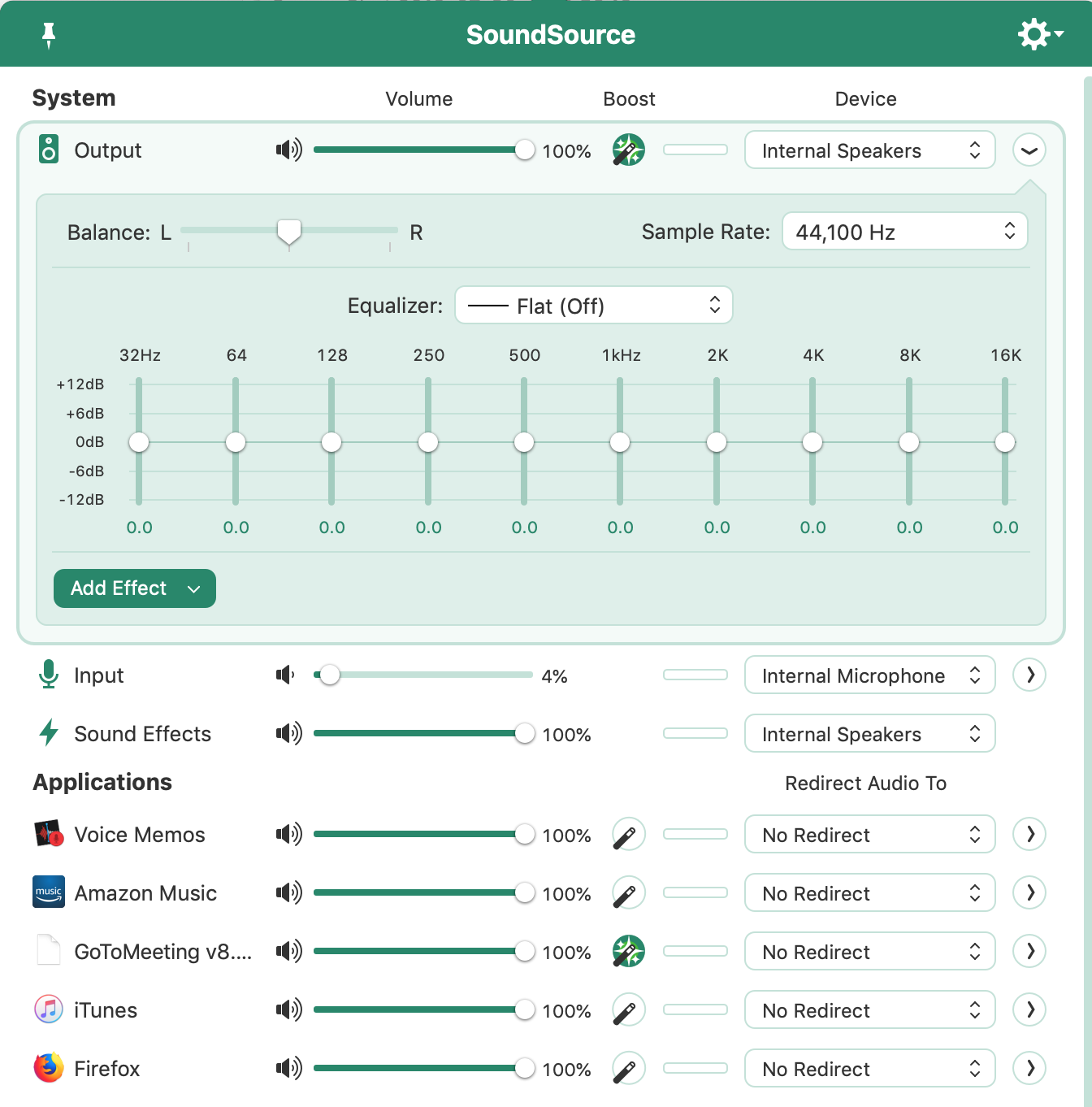Mute Voice Memos volume speaker icon
The width and height of the screenshot is (1092, 1107).
pos(288,834)
